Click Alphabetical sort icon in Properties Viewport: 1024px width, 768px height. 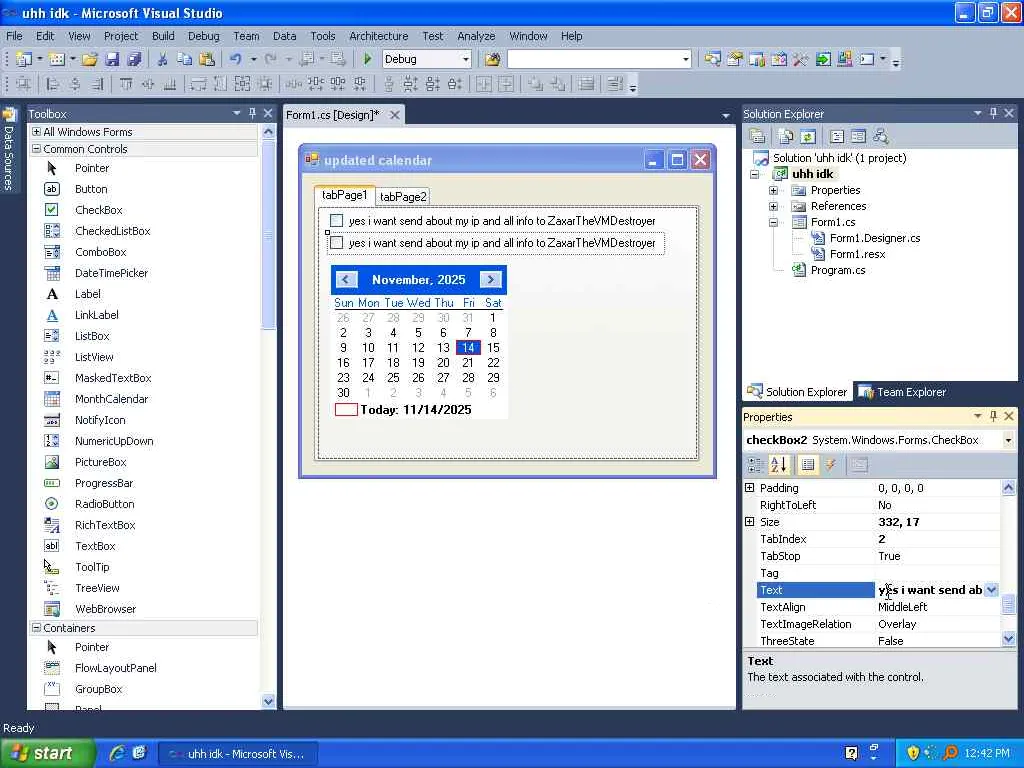[779, 465]
